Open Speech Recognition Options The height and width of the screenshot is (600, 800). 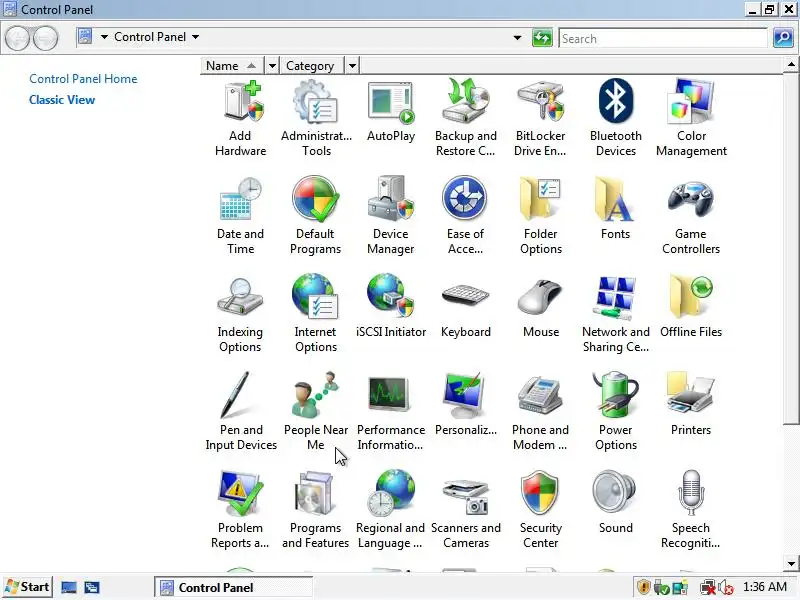pyautogui.click(x=690, y=510)
